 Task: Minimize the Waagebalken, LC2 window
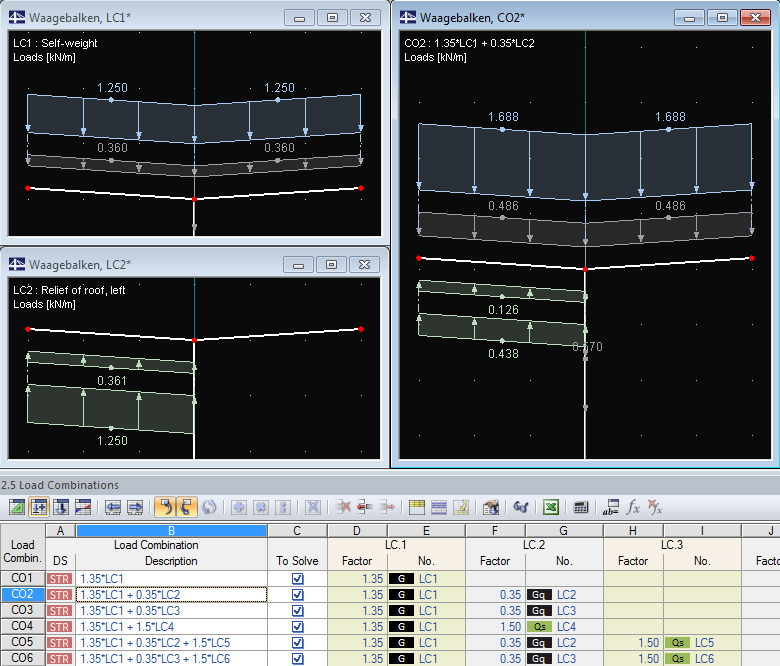pyautogui.click(x=298, y=265)
